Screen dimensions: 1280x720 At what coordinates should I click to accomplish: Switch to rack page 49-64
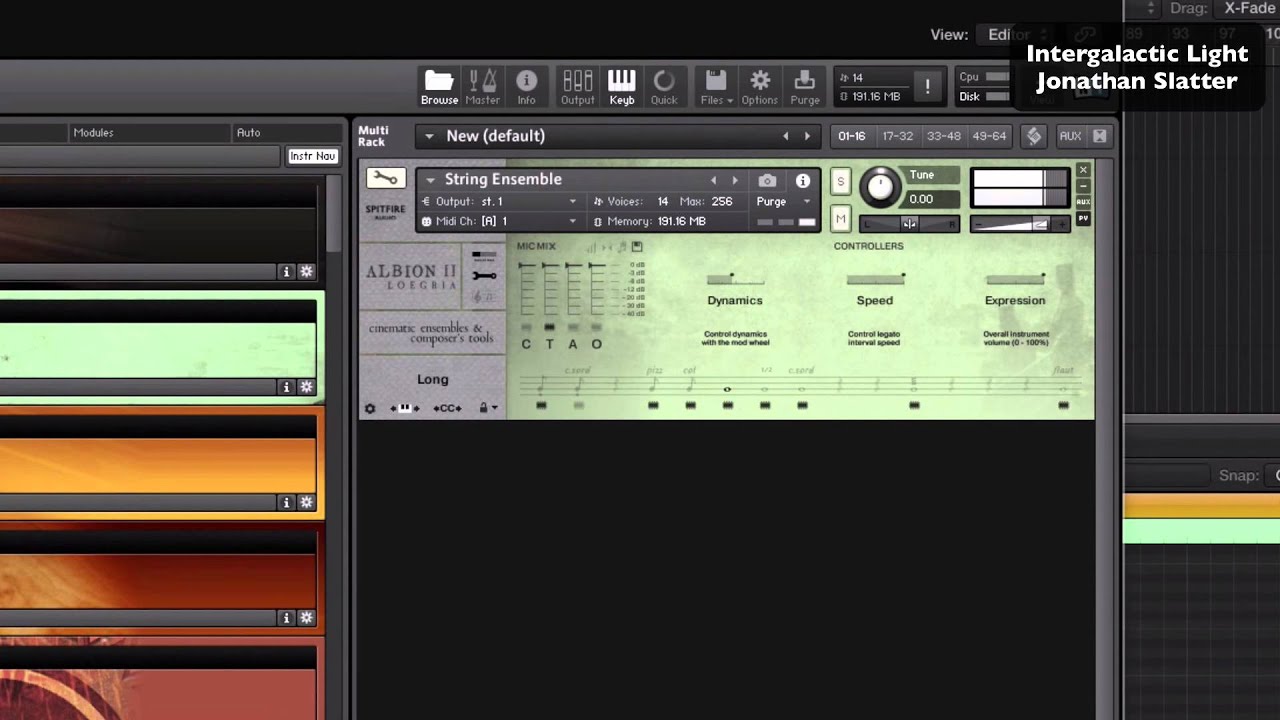click(x=989, y=136)
